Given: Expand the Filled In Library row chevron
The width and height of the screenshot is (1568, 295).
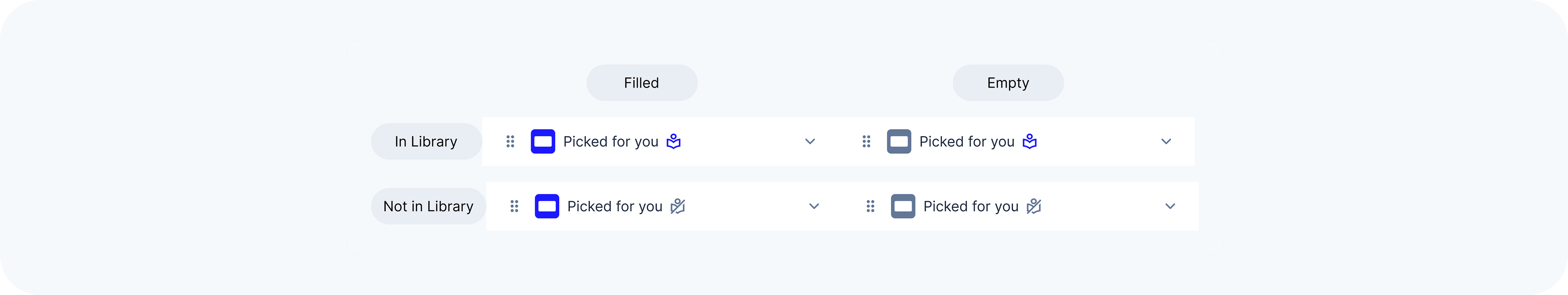Looking at the screenshot, I should tap(810, 141).
